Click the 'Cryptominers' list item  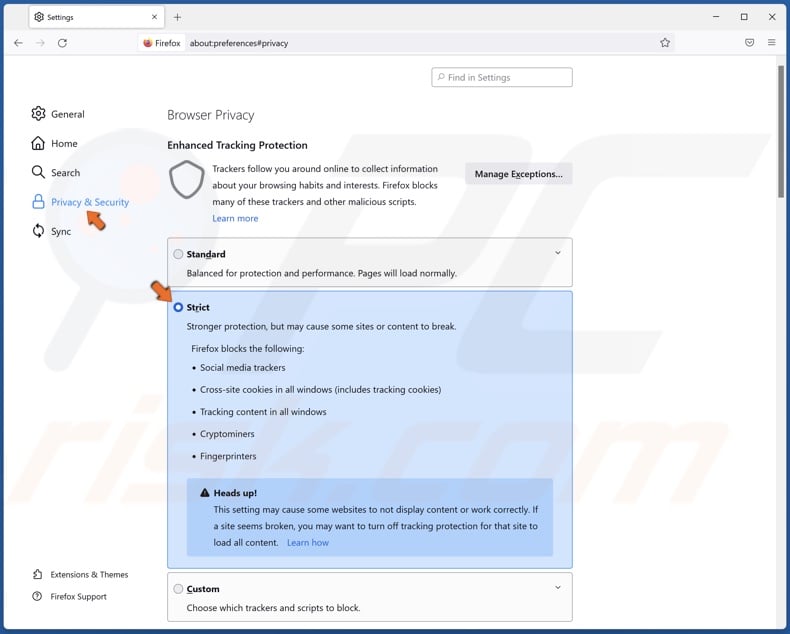pyautogui.click(x=227, y=433)
